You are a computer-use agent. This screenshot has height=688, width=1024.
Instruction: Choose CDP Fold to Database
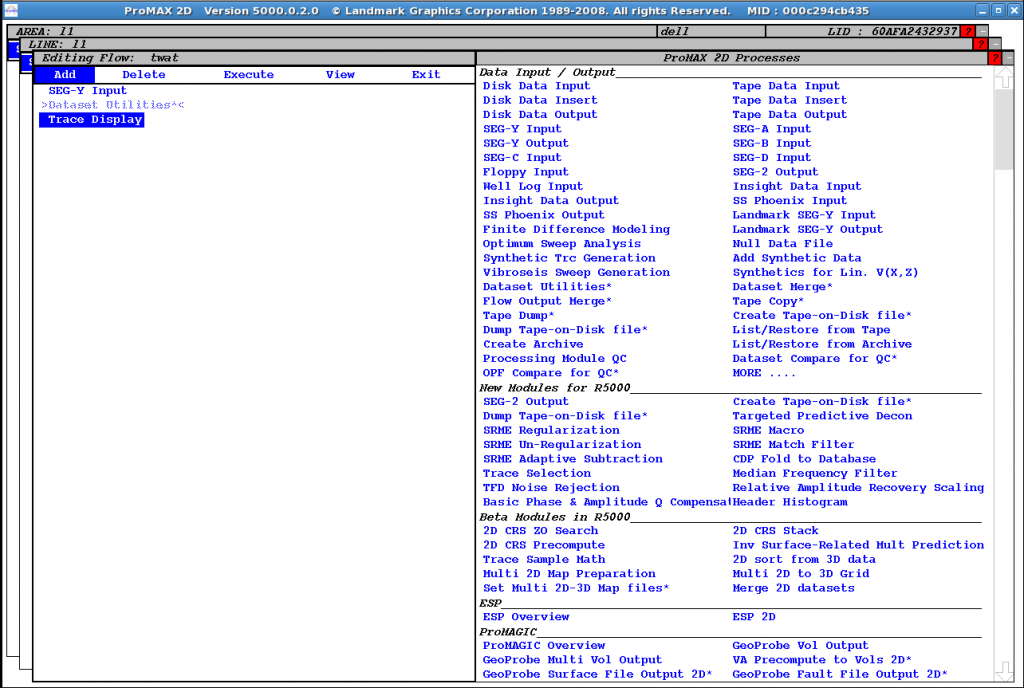804,459
